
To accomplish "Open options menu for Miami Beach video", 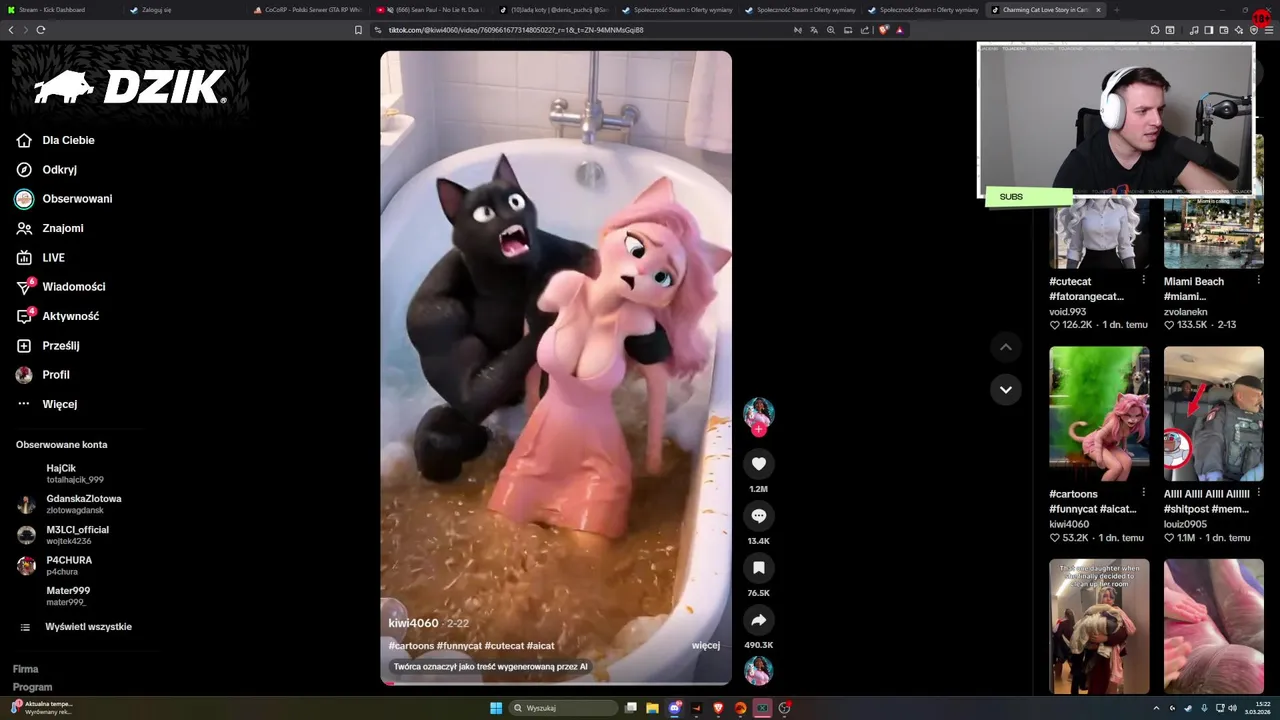I will [1258, 281].
